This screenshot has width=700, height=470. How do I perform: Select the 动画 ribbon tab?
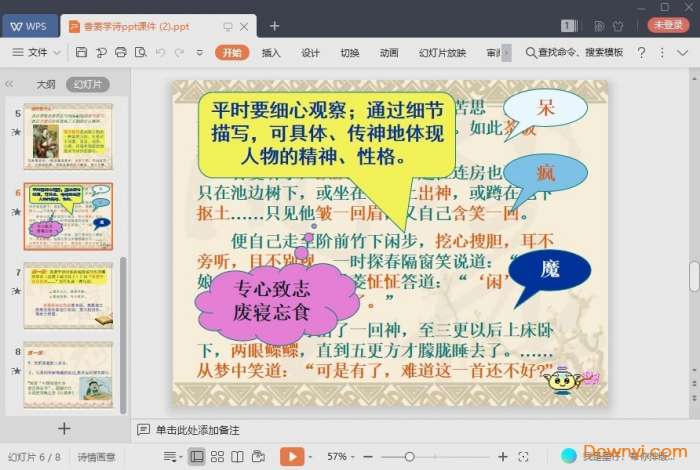389,53
